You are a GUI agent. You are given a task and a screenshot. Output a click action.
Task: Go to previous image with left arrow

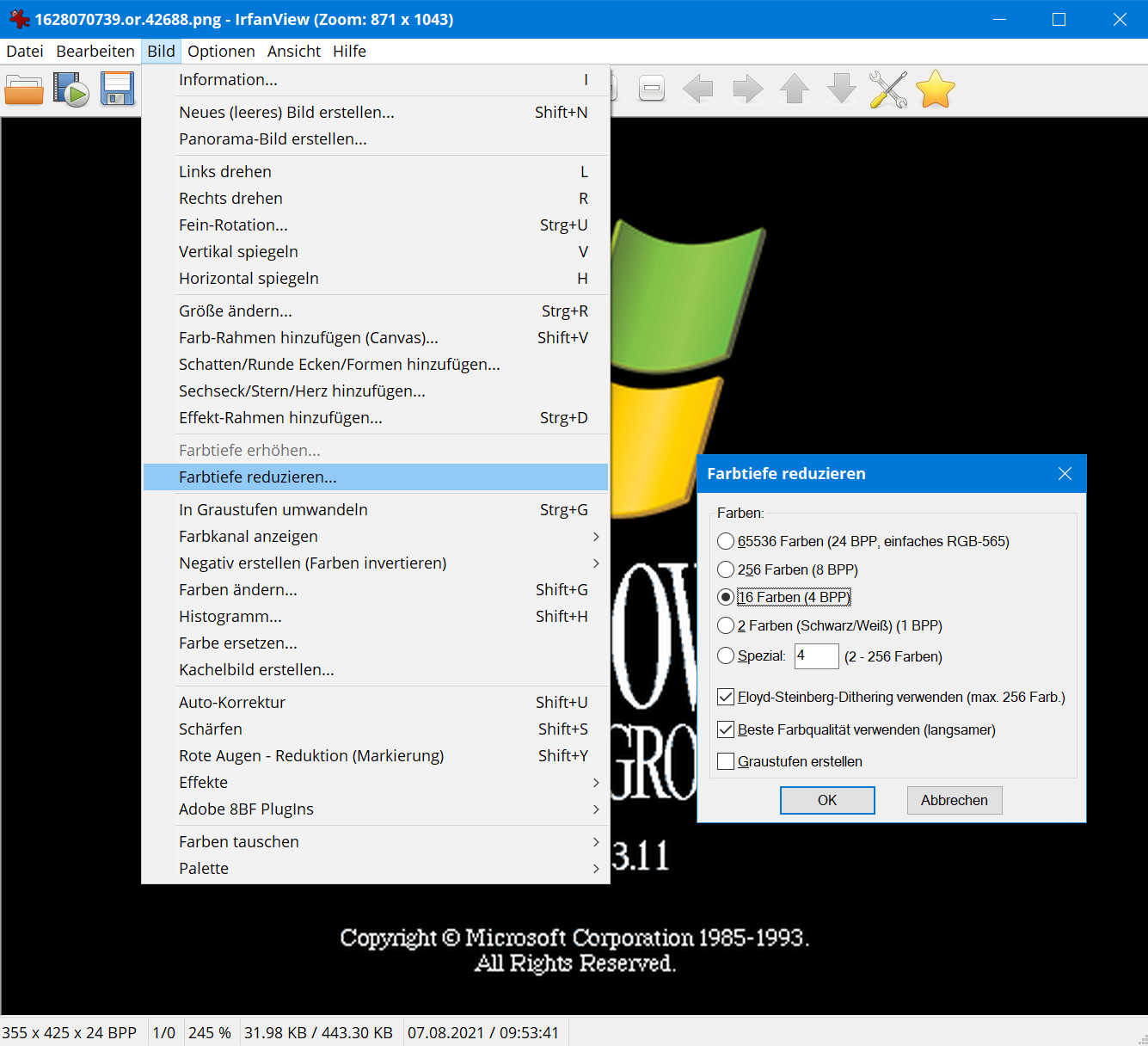[698, 89]
